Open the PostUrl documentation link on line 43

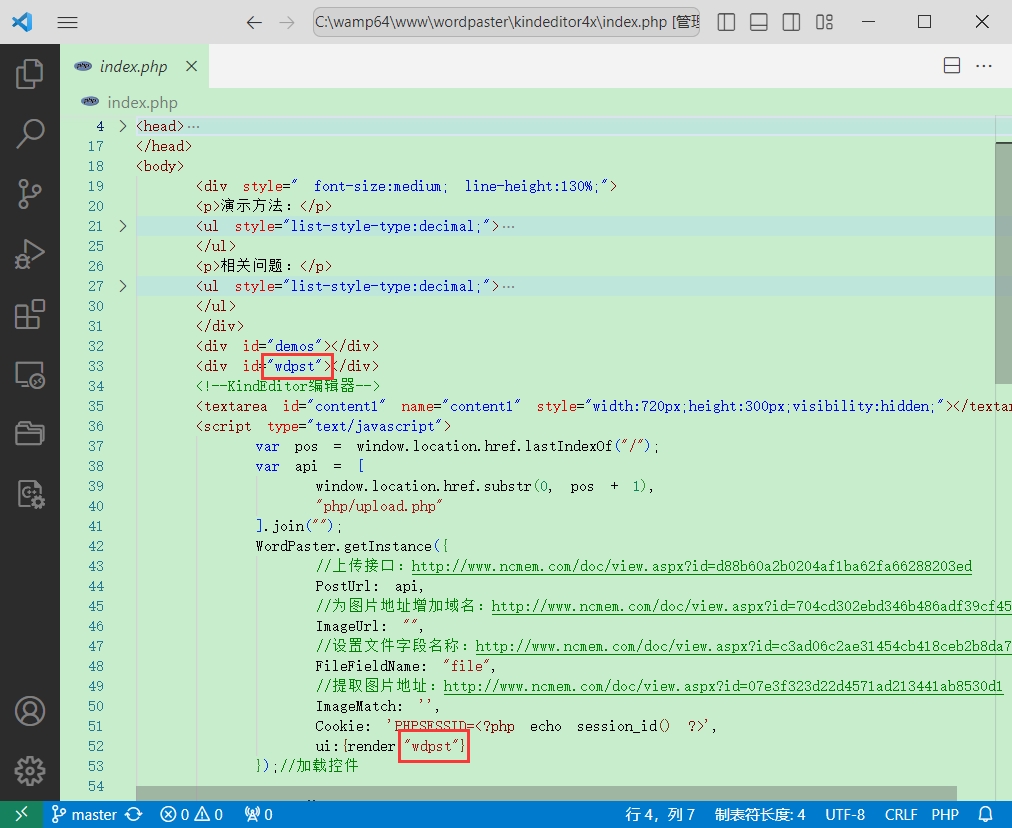(x=691, y=566)
